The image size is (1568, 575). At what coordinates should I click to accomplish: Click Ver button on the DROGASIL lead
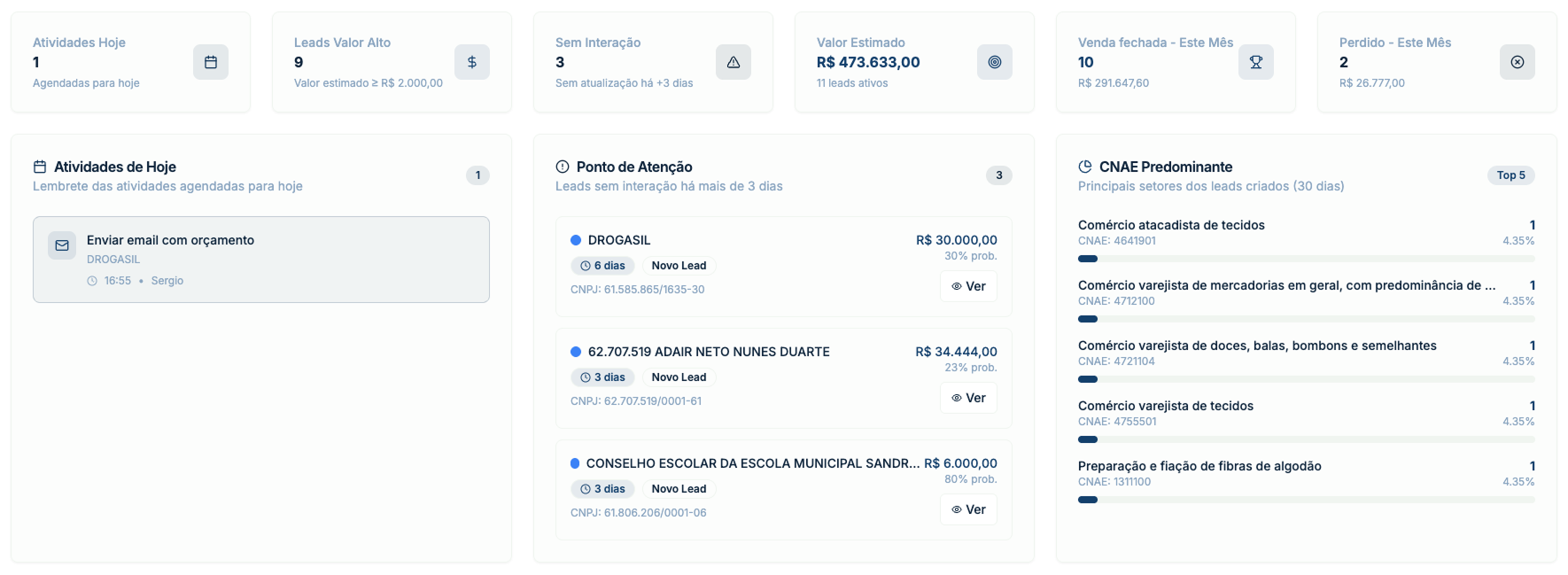pyautogui.click(x=968, y=286)
